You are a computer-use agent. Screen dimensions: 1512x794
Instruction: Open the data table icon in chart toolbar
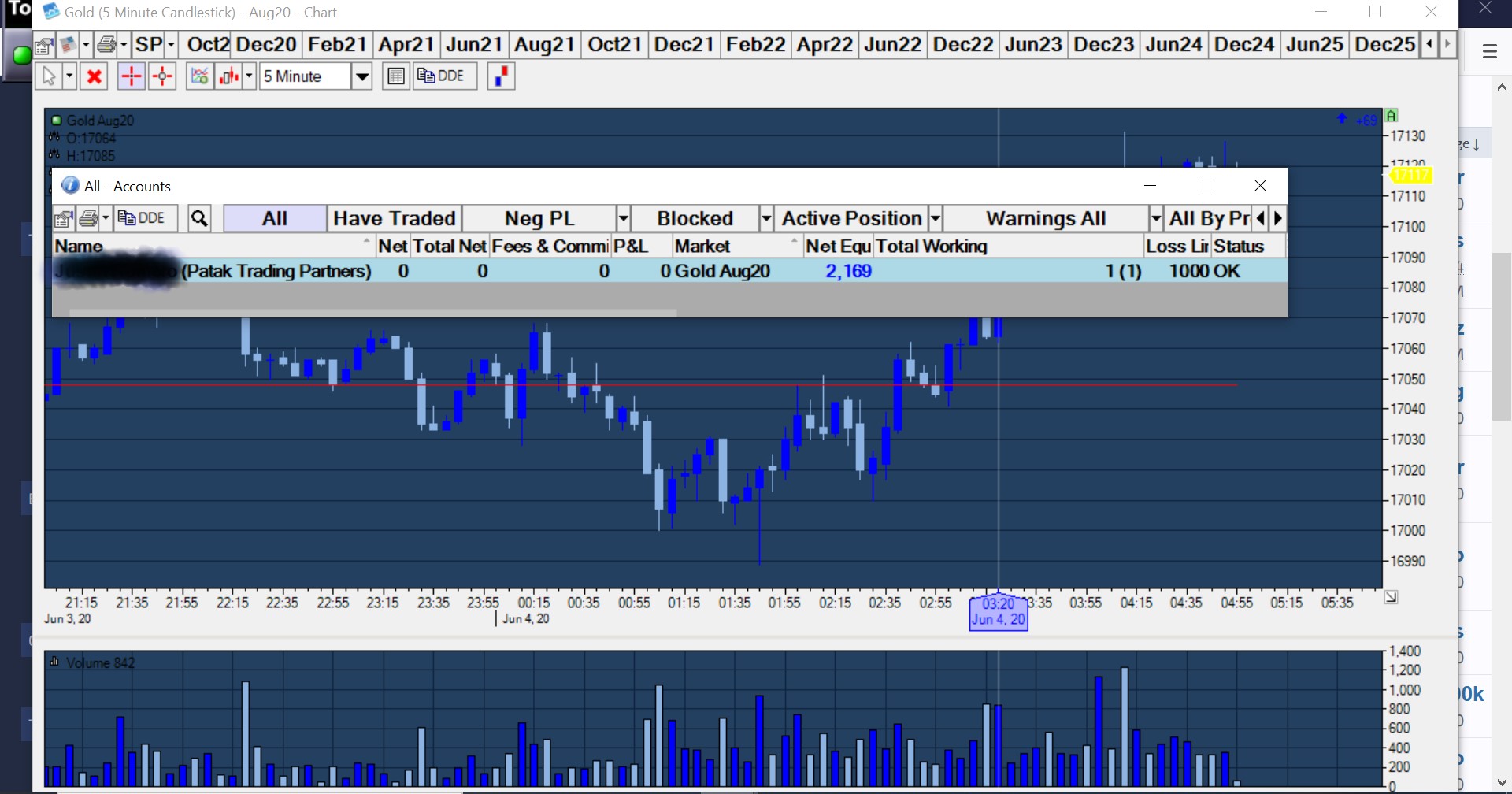tap(395, 76)
